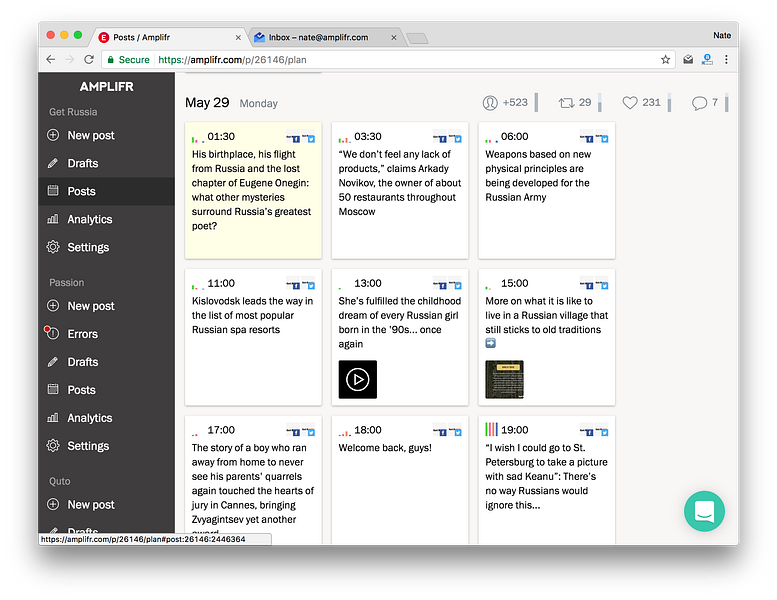This screenshot has width=777, height=600.
Task: Click the Twitter icon on the 01:30 post
Action: point(309,138)
